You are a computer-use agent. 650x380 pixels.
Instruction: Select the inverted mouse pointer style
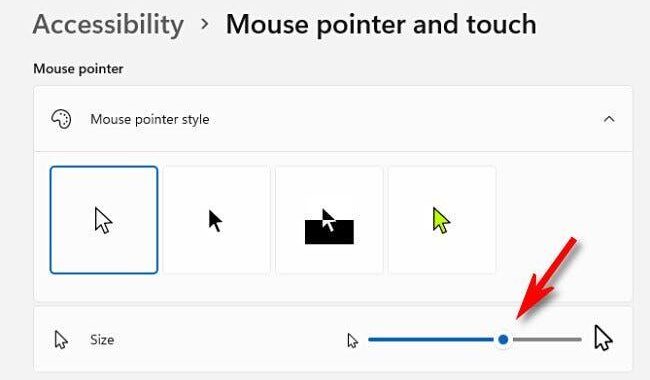(x=329, y=220)
